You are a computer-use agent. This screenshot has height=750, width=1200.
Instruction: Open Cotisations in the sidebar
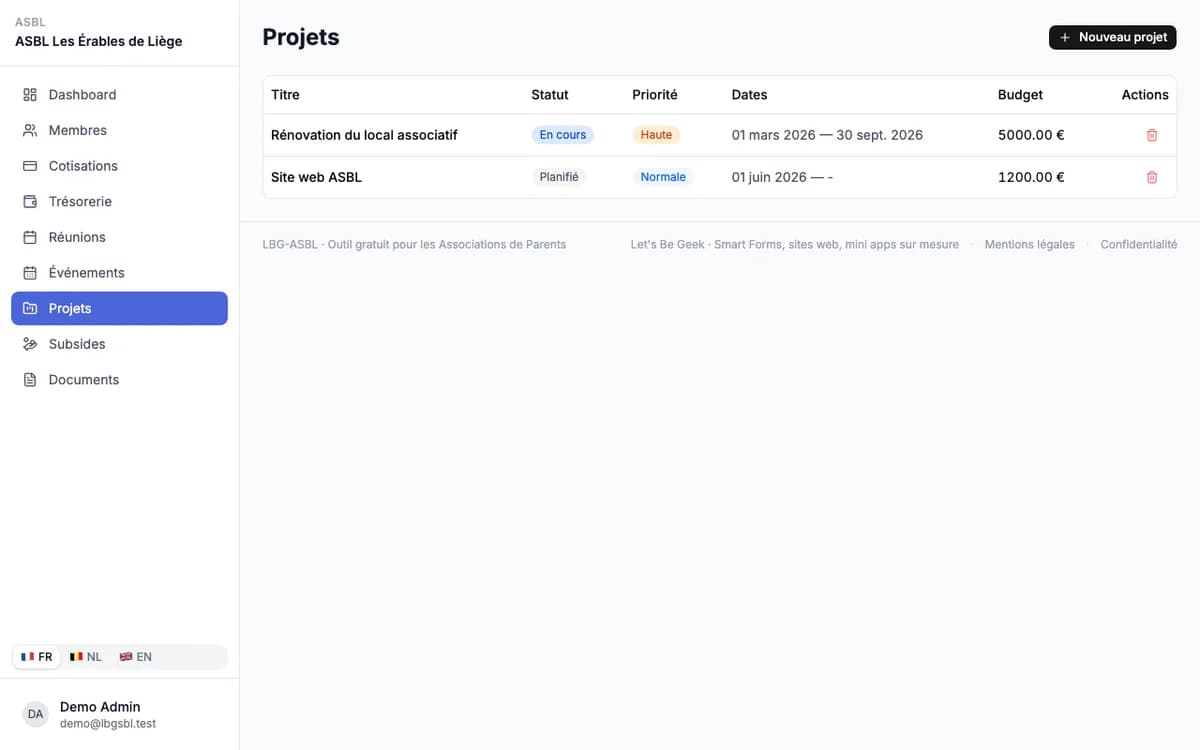119,166
